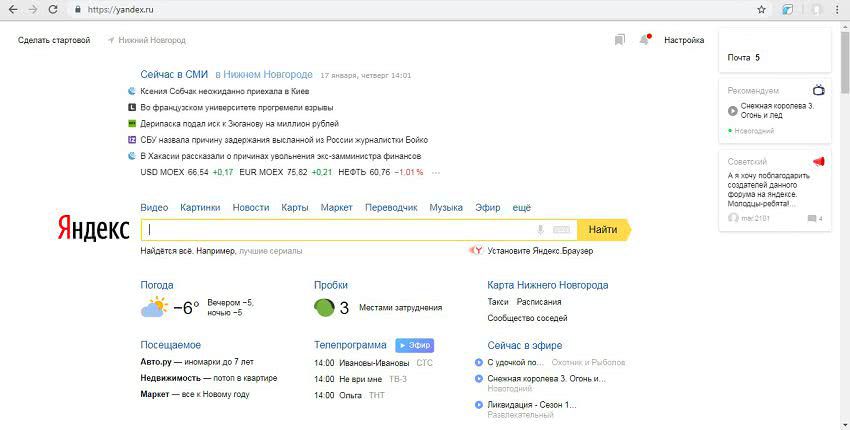Expand the 'ещё' services list
The width and height of the screenshot is (850, 430).
tap(521, 207)
